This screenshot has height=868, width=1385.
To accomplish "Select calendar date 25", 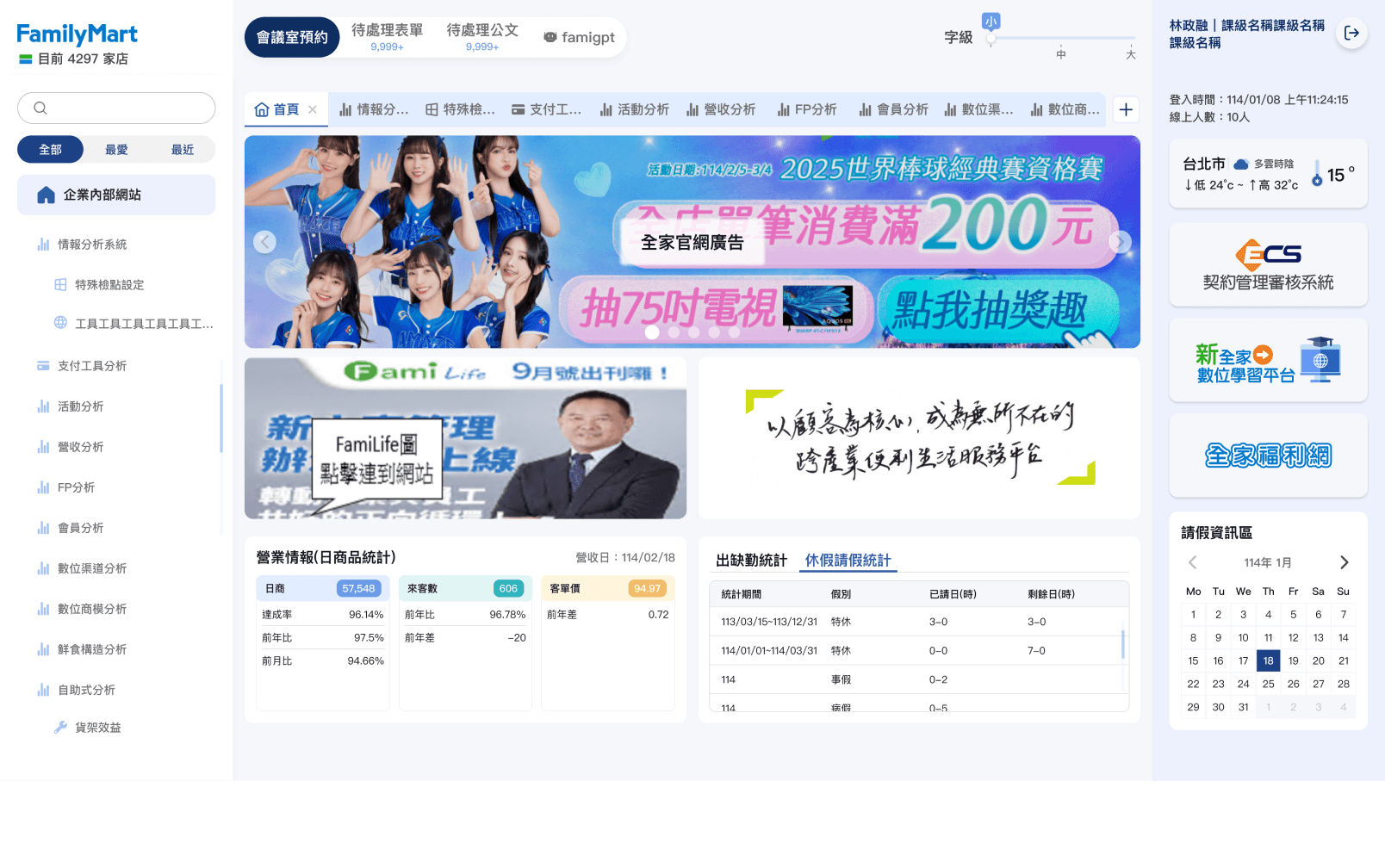I will pyautogui.click(x=1268, y=685).
